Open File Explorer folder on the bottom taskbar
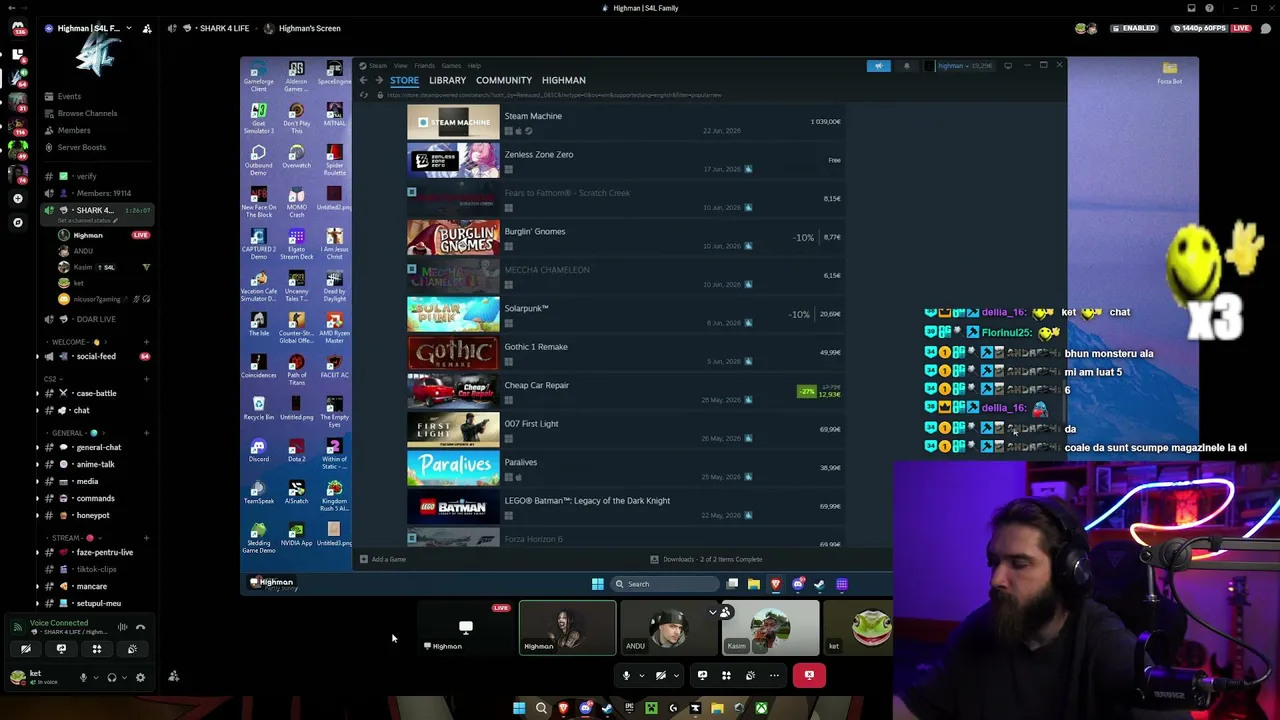The image size is (1280, 720). click(x=717, y=709)
